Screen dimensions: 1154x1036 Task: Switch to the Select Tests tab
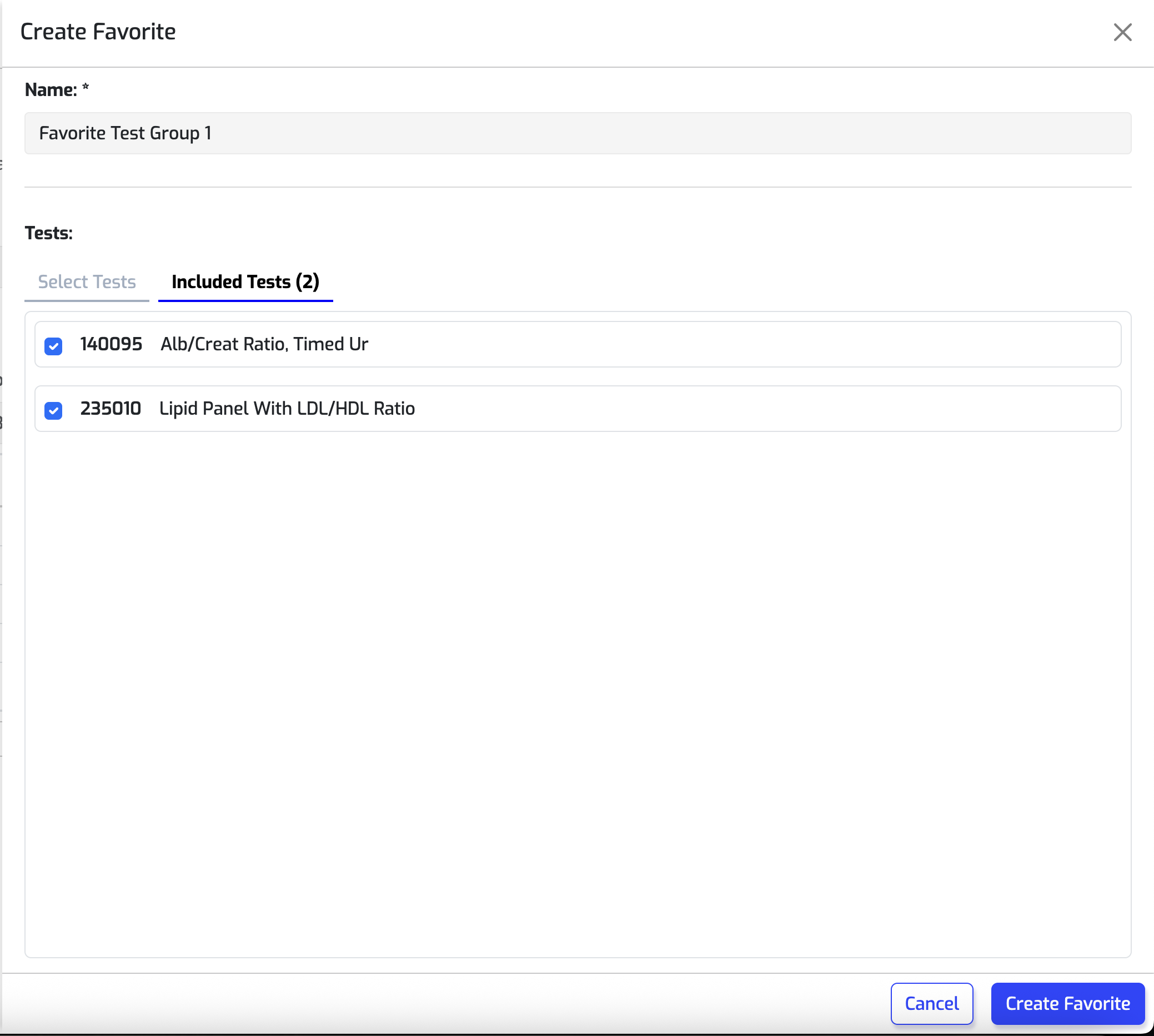pyautogui.click(x=87, y=282)
